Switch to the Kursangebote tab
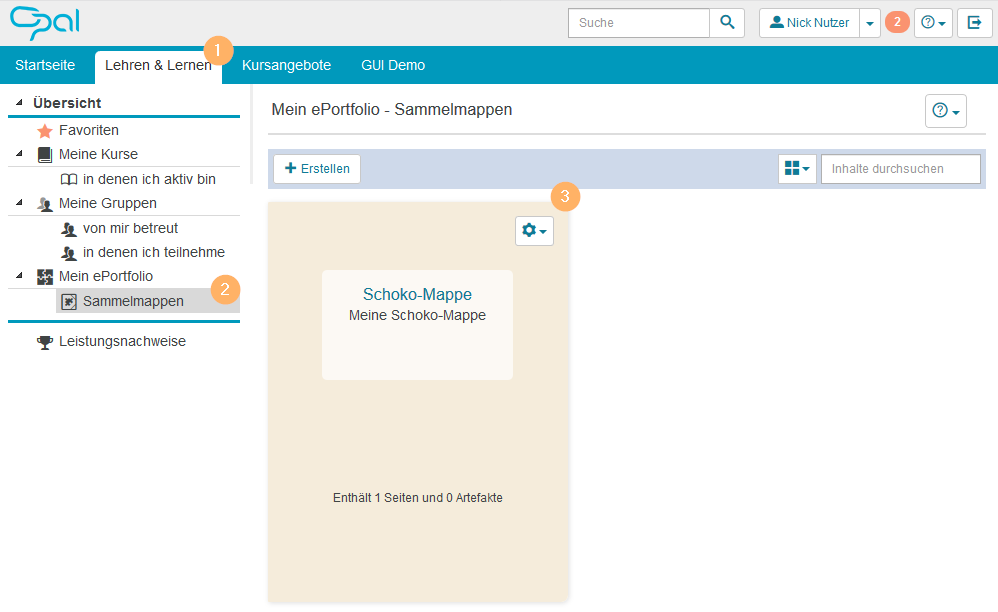 tap(286, 65)
